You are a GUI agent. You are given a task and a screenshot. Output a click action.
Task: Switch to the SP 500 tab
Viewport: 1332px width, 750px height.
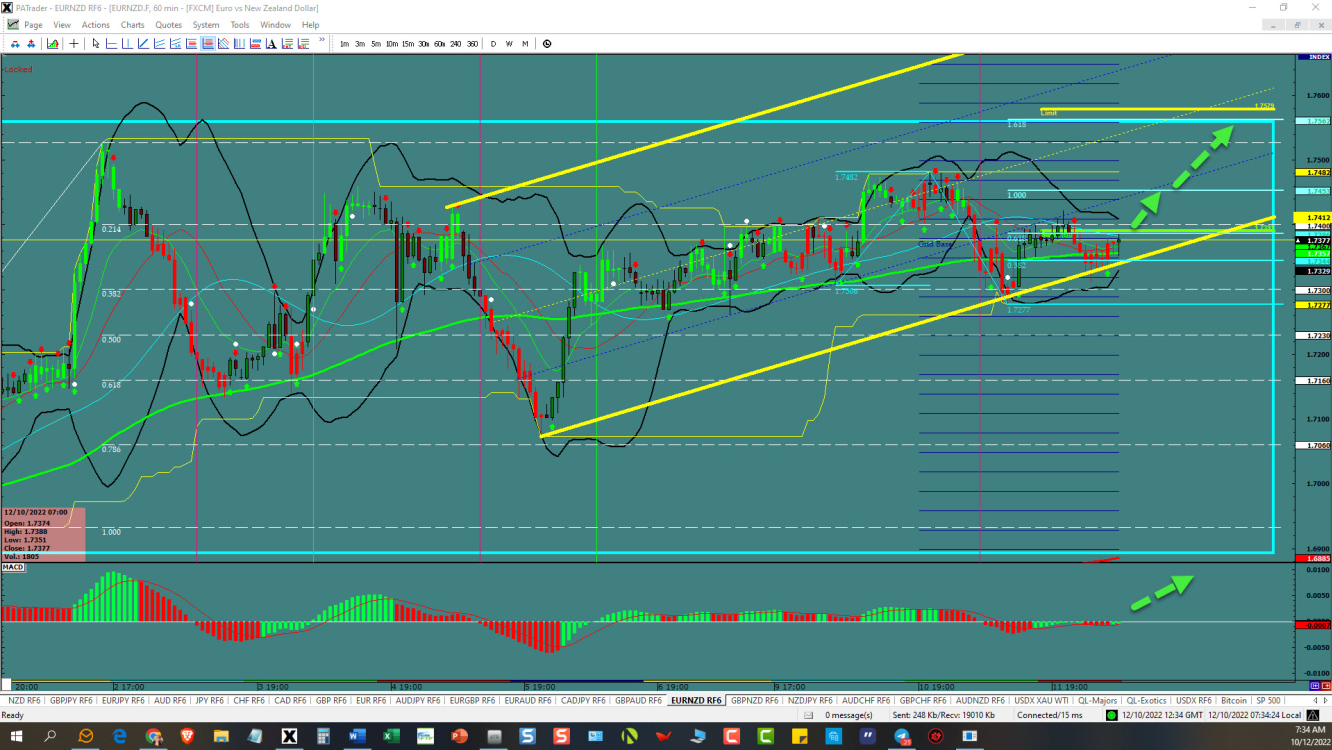pyautogui.click(x=1267, y=700)
